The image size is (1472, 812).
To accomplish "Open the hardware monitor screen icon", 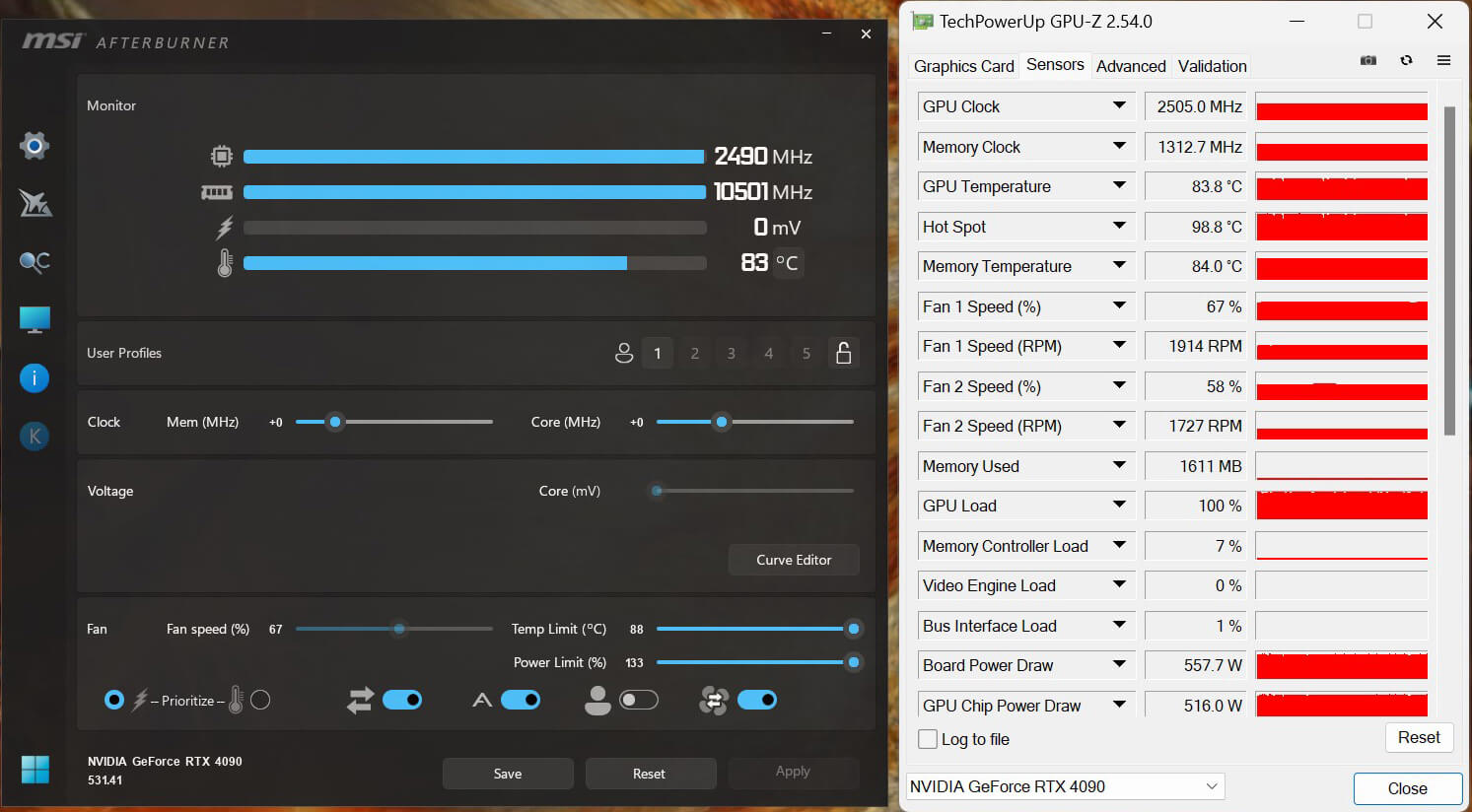I will 35,319.
